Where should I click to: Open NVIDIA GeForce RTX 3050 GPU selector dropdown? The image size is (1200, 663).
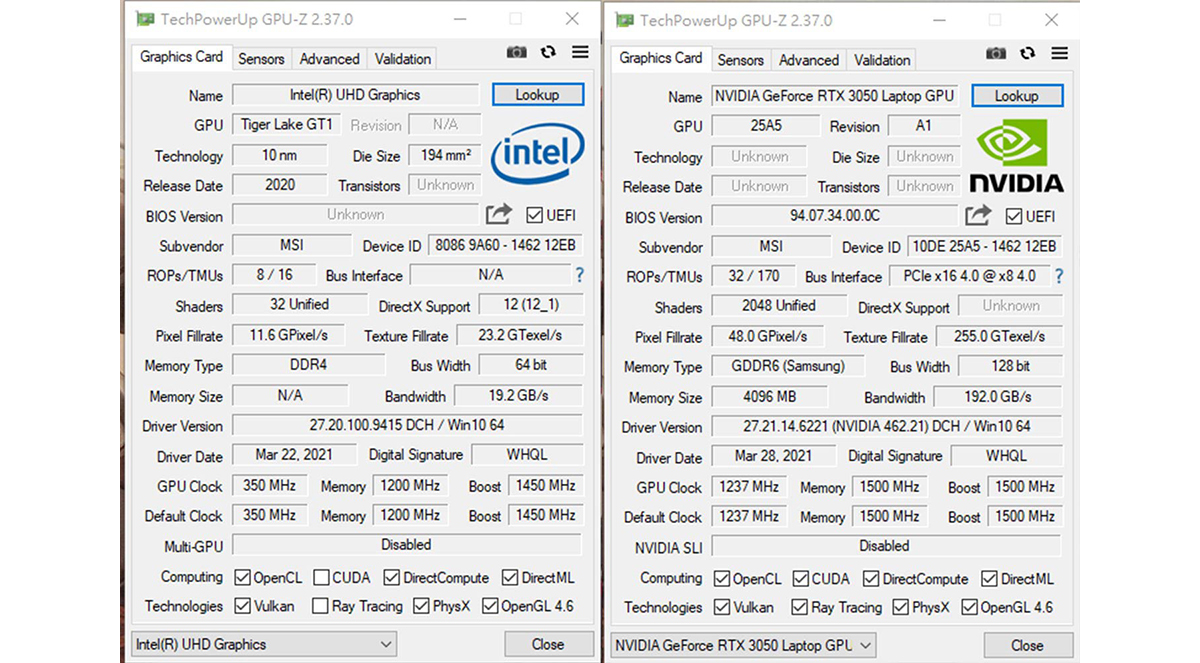tap(743, 645)
